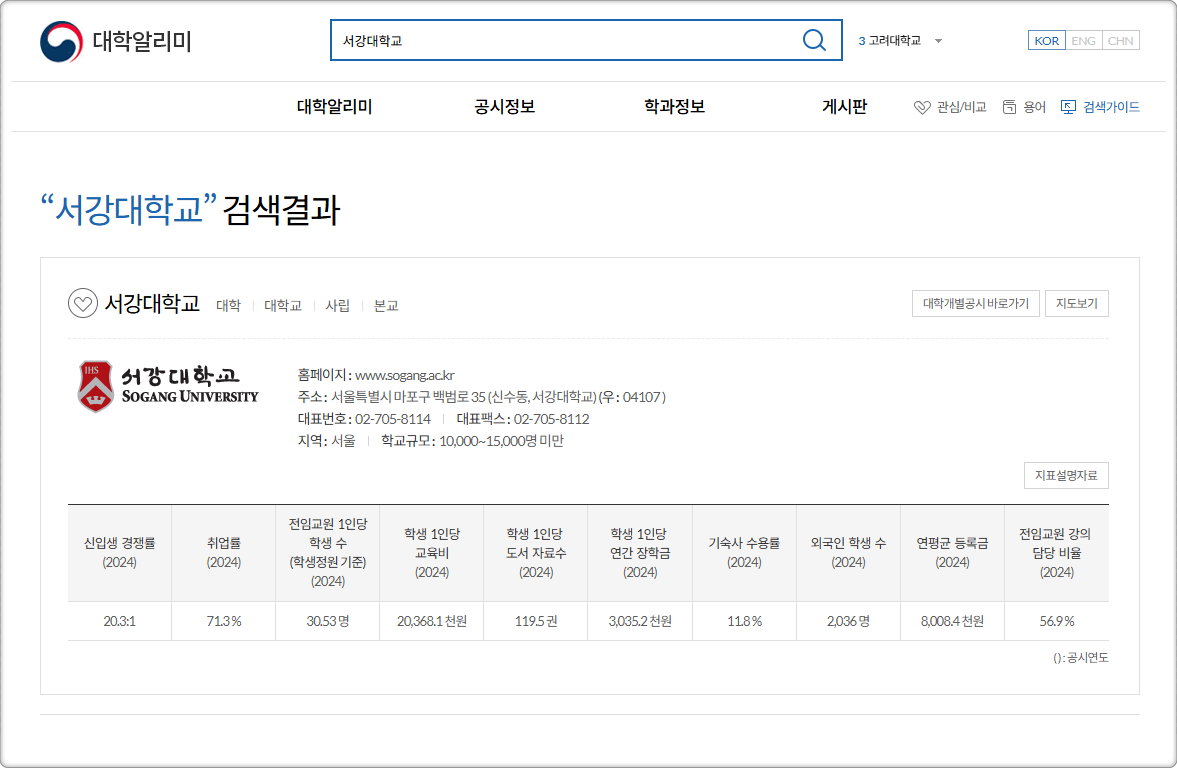Open the 관심/비교 link
Image resolution: width=1177 pixels, height=768 pixels.
point(962,107)
